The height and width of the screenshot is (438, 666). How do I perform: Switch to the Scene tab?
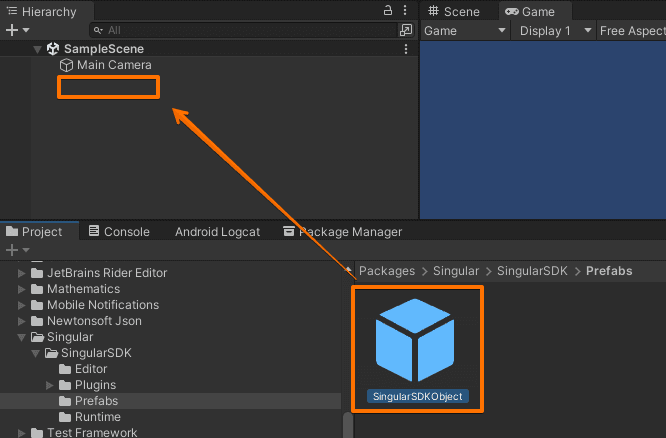coord(454,12)
